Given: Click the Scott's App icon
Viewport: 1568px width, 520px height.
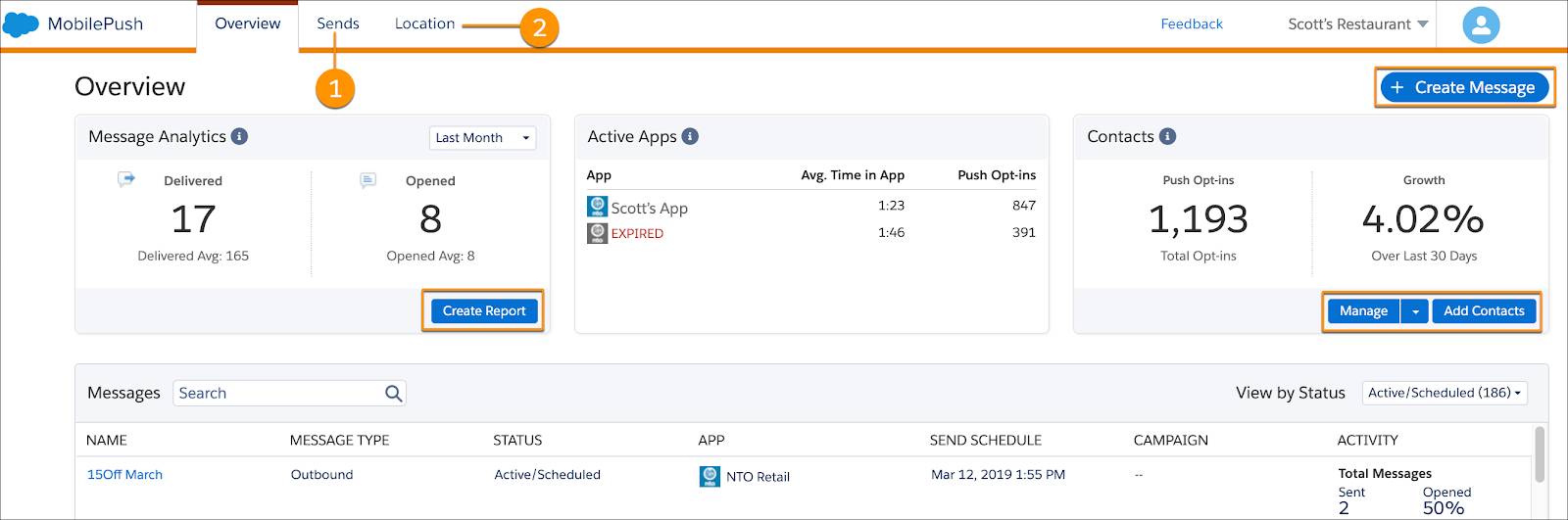Looking at the screenshot, I should coord(597,206).
